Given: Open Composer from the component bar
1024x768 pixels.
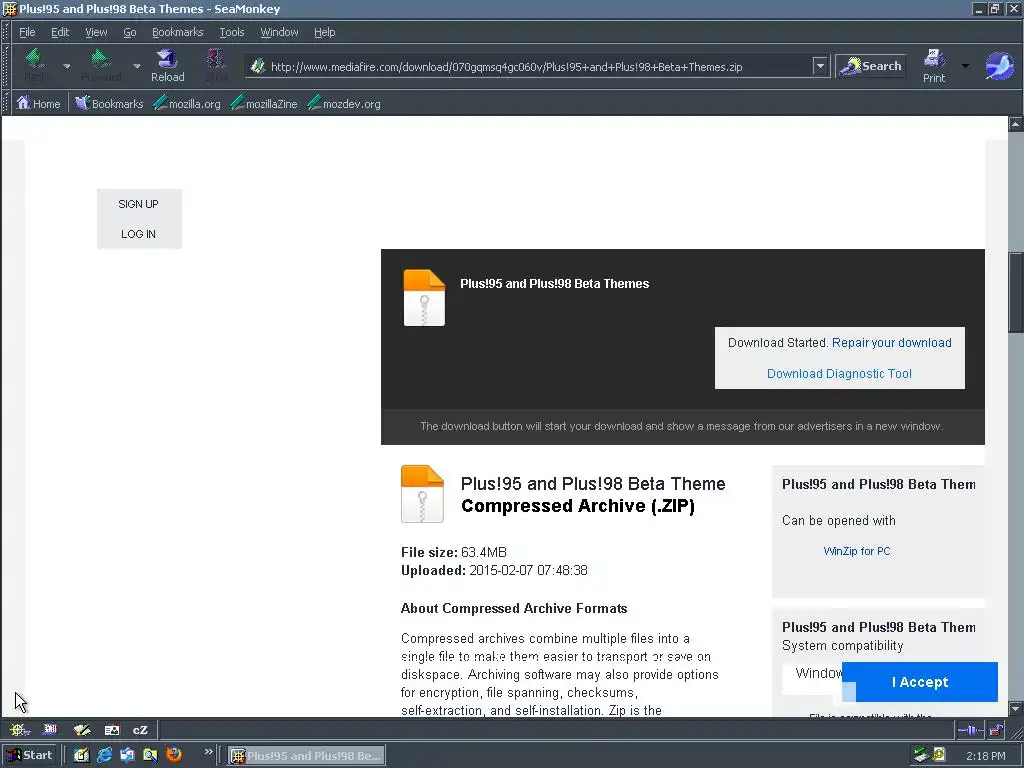Looking at the screenshot, I should coord(82,729).
